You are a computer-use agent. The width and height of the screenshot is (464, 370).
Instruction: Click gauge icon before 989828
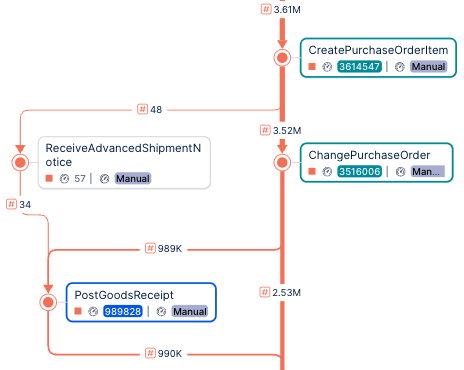(93, 312)
